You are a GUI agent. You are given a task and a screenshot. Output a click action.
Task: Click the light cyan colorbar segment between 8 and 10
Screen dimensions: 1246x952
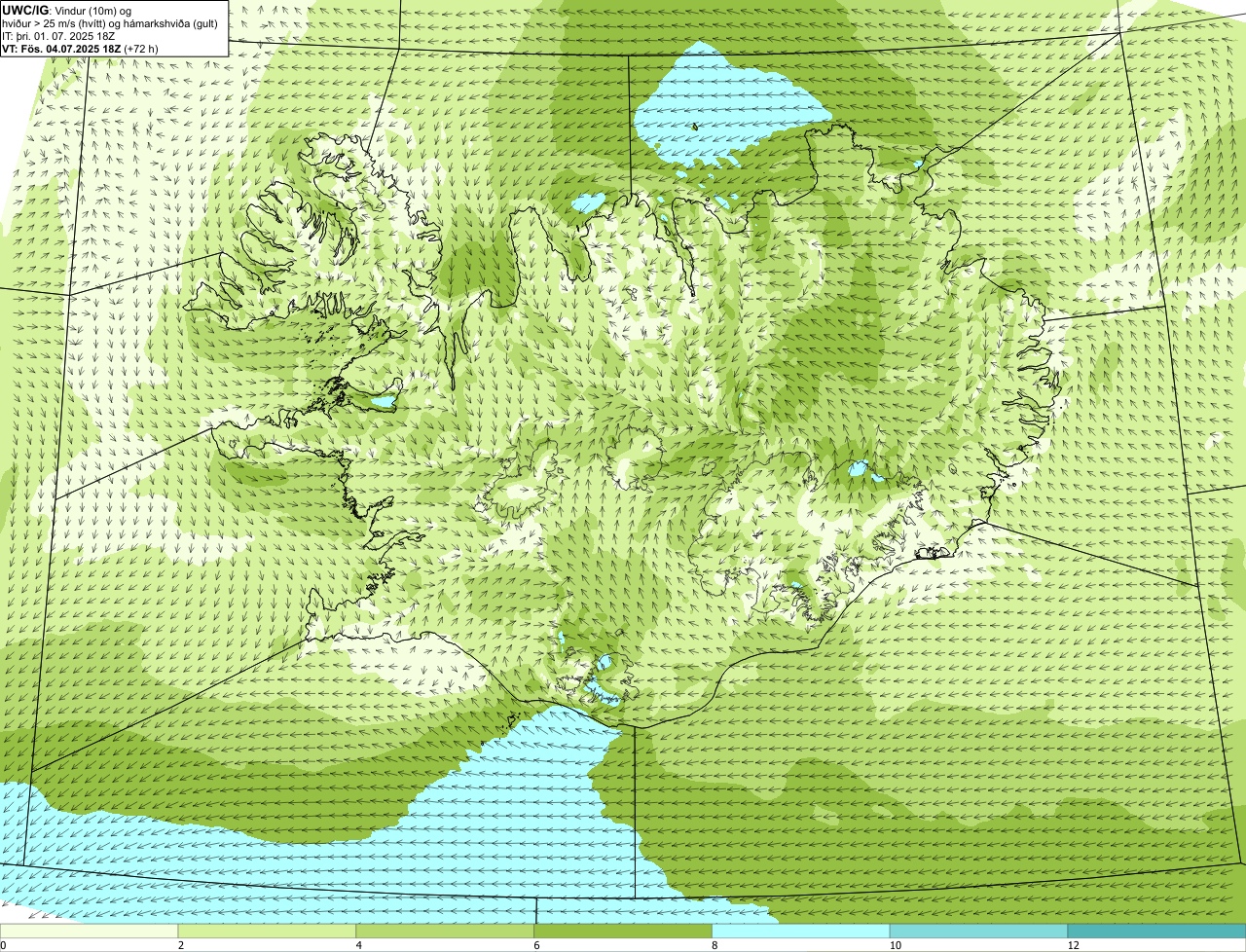[x=802, y=931]
